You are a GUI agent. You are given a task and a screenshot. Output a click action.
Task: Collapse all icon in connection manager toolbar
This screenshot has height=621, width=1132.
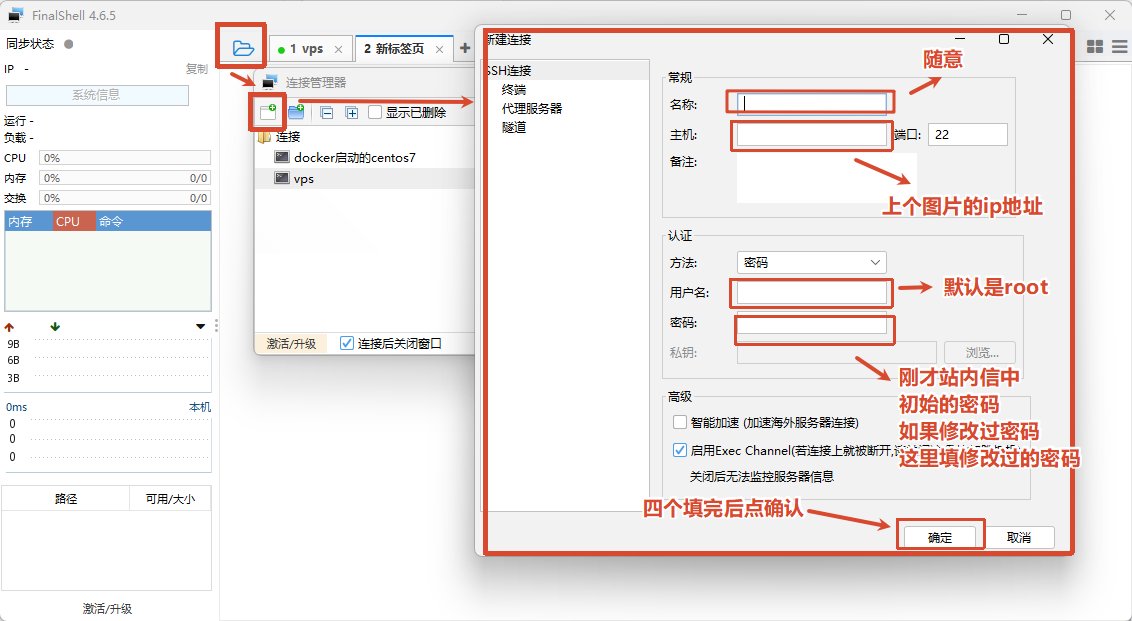[326, 113]
